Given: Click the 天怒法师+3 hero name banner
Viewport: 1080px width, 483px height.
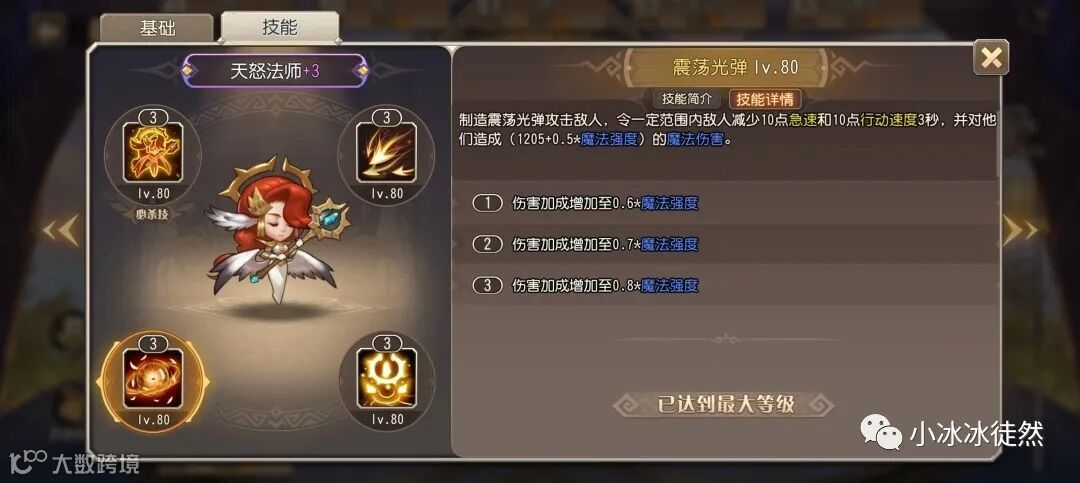Looking at the screenshot, I should 275,71.
